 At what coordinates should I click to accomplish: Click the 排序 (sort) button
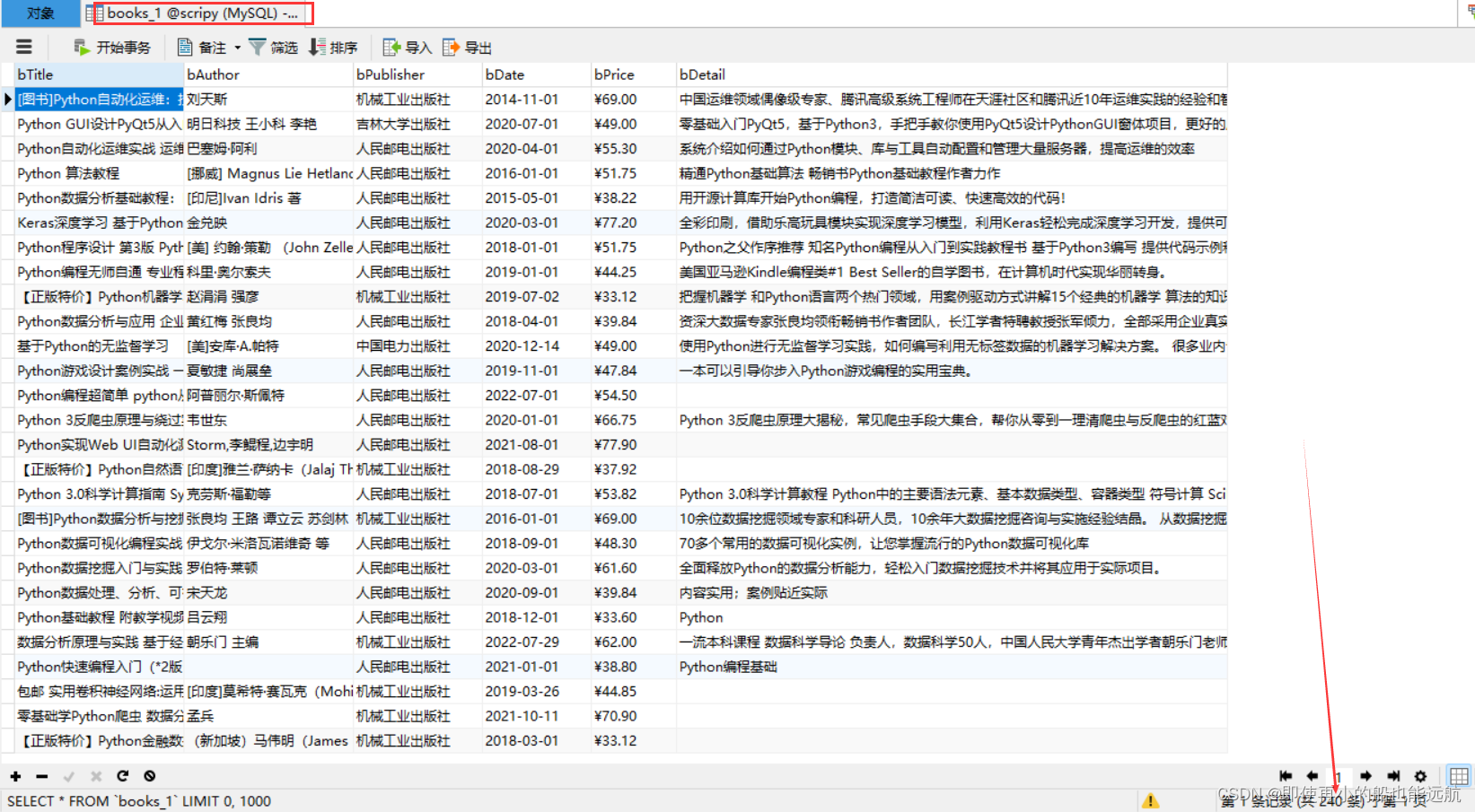coord(333,48)
